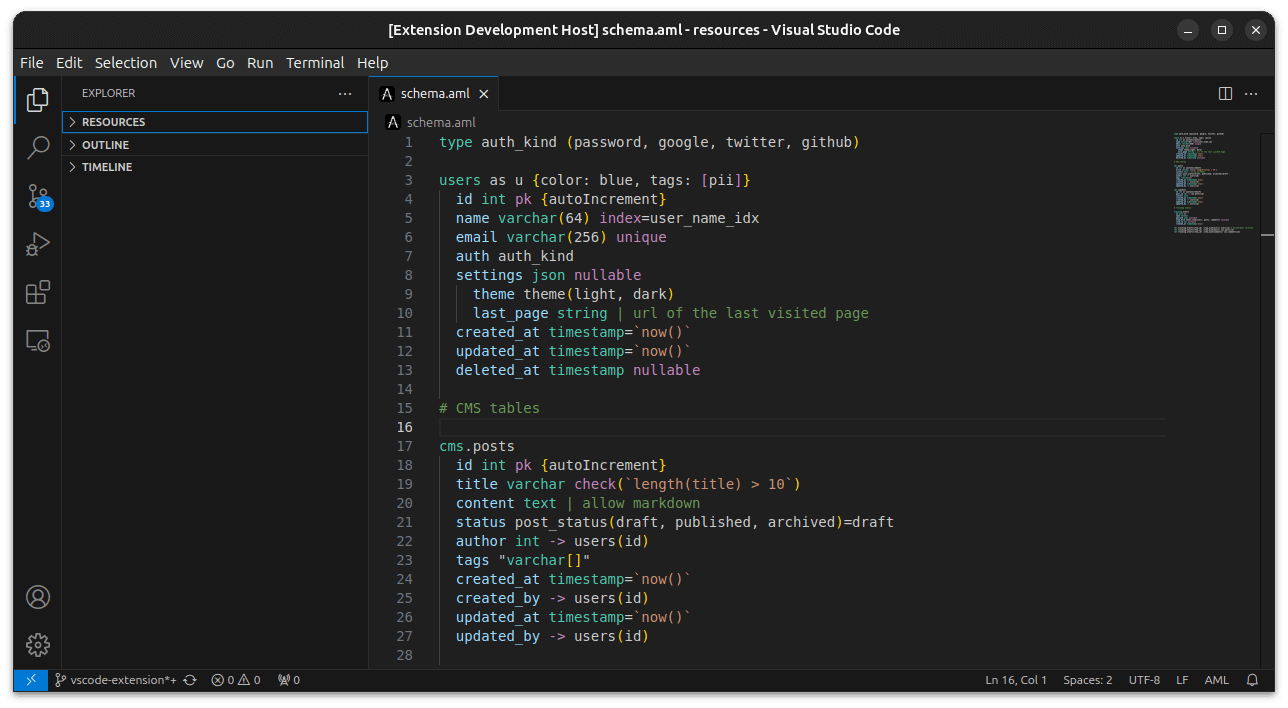Synchronize changes icon in status bar
1288x708 pixels.
(x=190, y=680)
